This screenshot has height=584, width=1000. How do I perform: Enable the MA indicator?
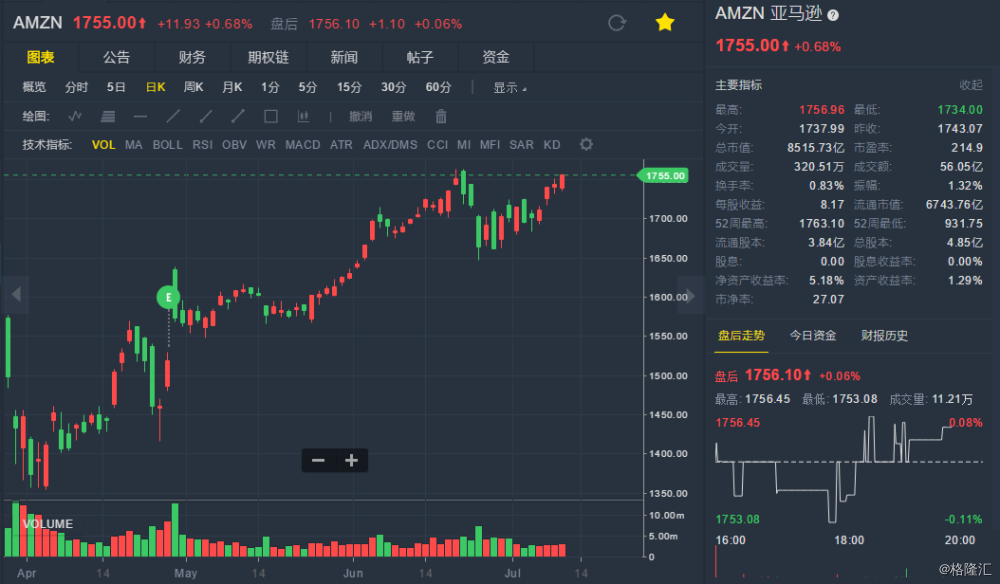pyautogui.click(x=133, y=145)
